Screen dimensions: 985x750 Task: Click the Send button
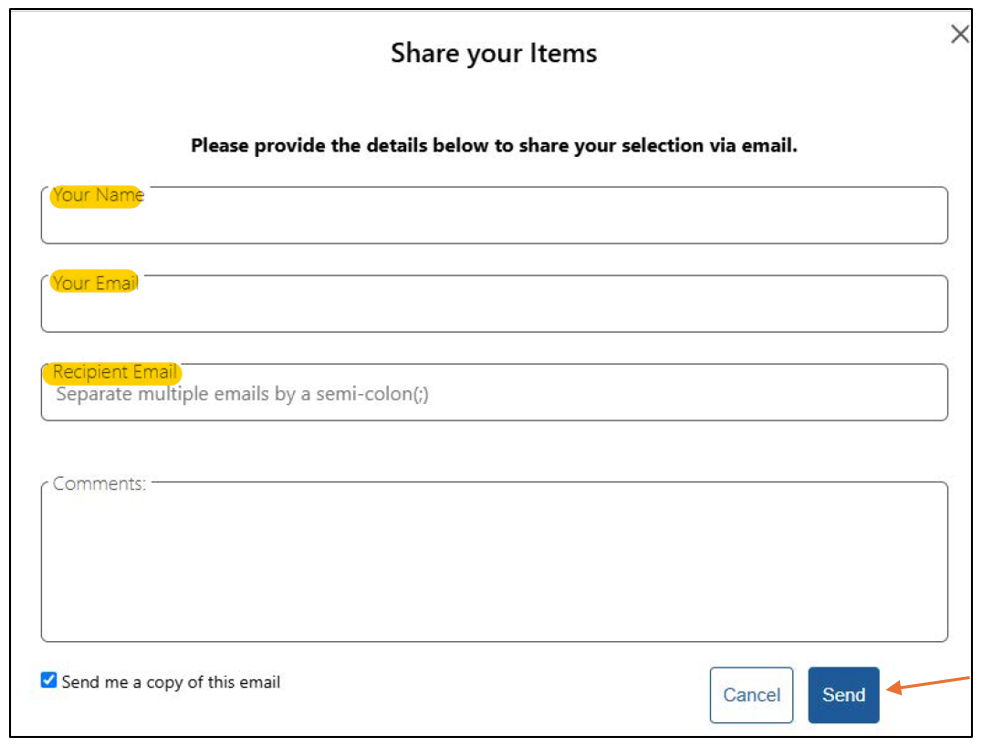pos(843,694)
